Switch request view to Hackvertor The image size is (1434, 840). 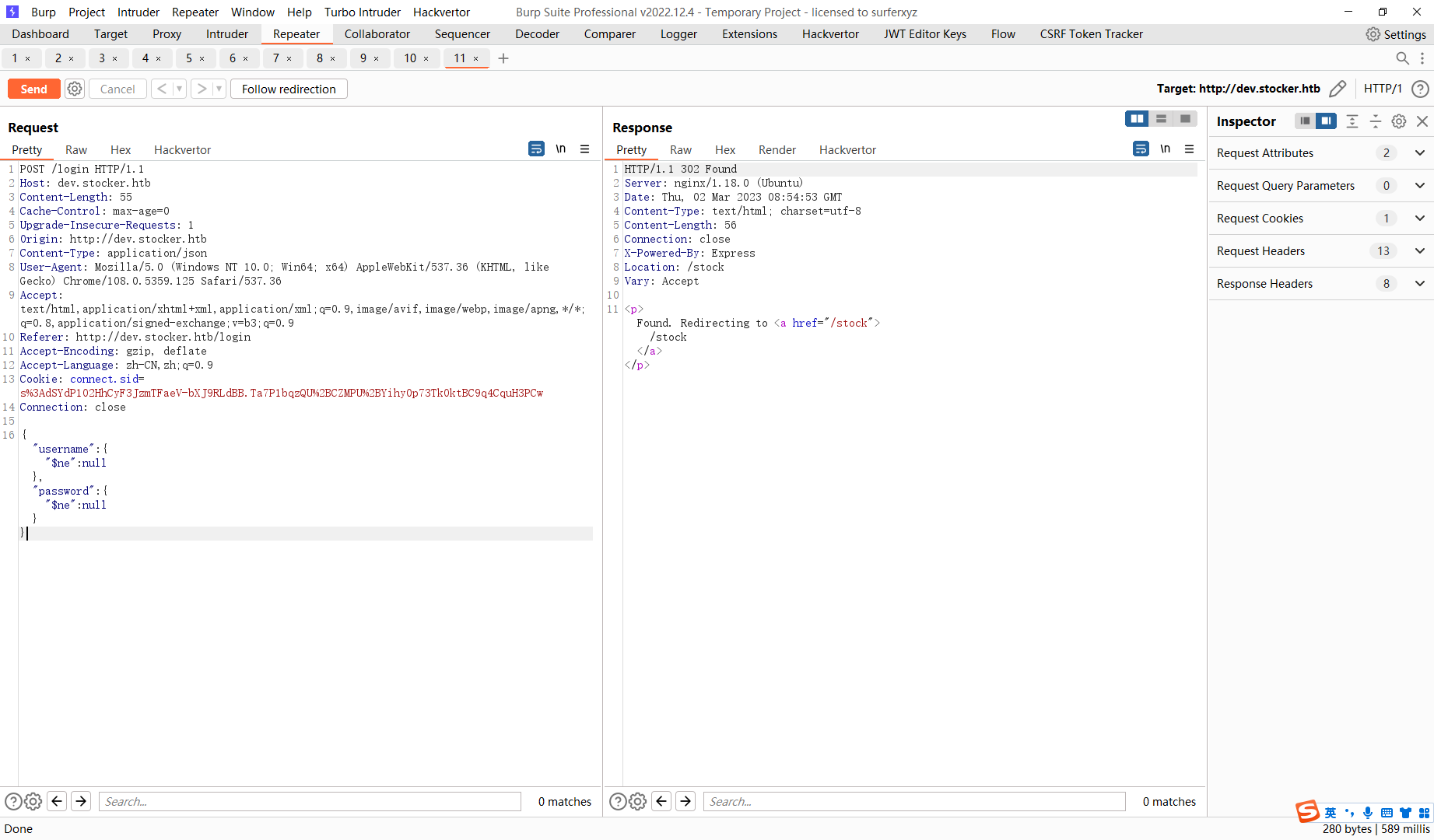coord(182,149)
